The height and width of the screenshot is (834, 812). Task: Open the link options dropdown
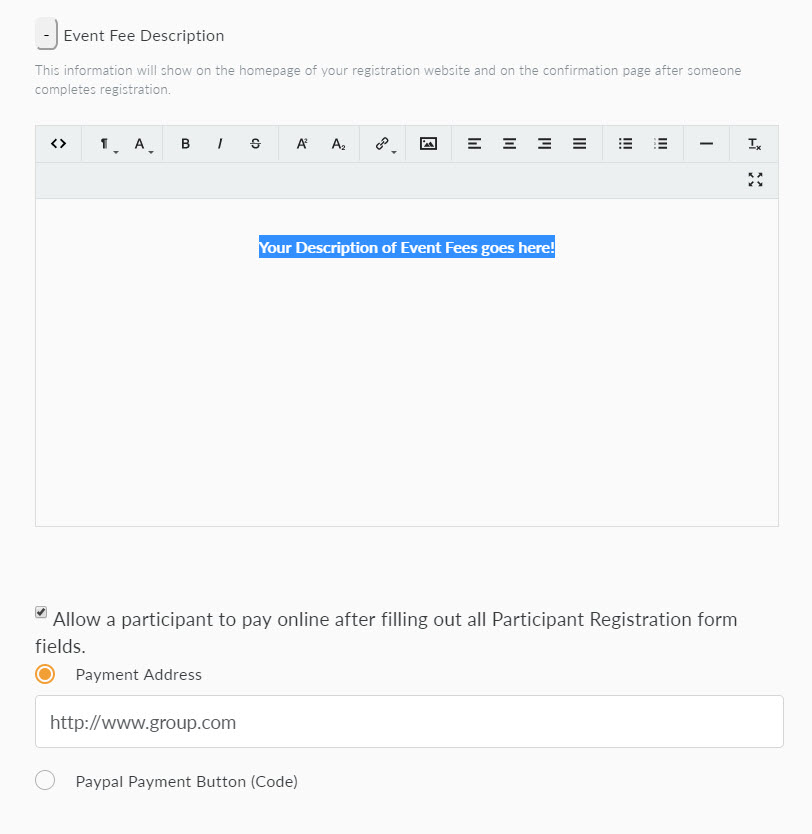(x=384, y=144)
